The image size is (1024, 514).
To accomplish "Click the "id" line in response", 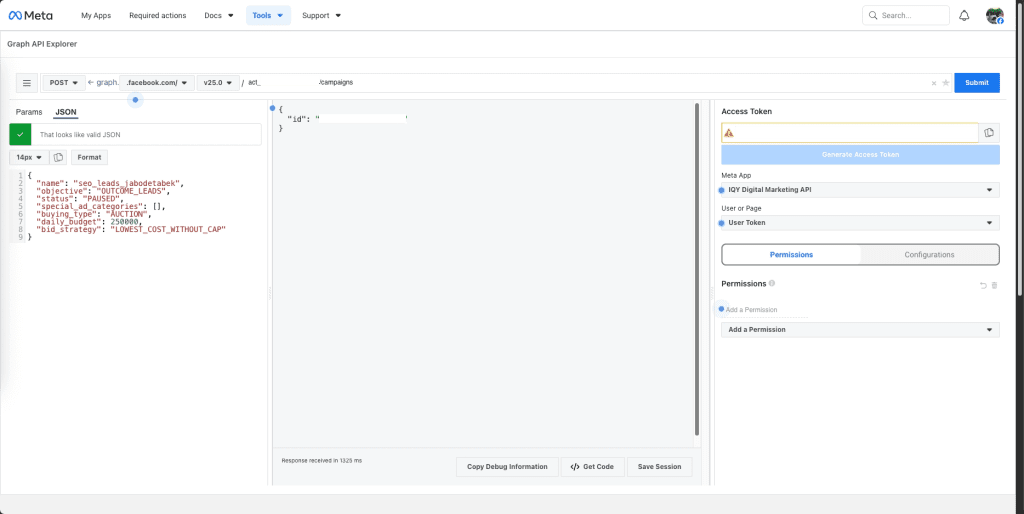I will click(x=347, y=120).
